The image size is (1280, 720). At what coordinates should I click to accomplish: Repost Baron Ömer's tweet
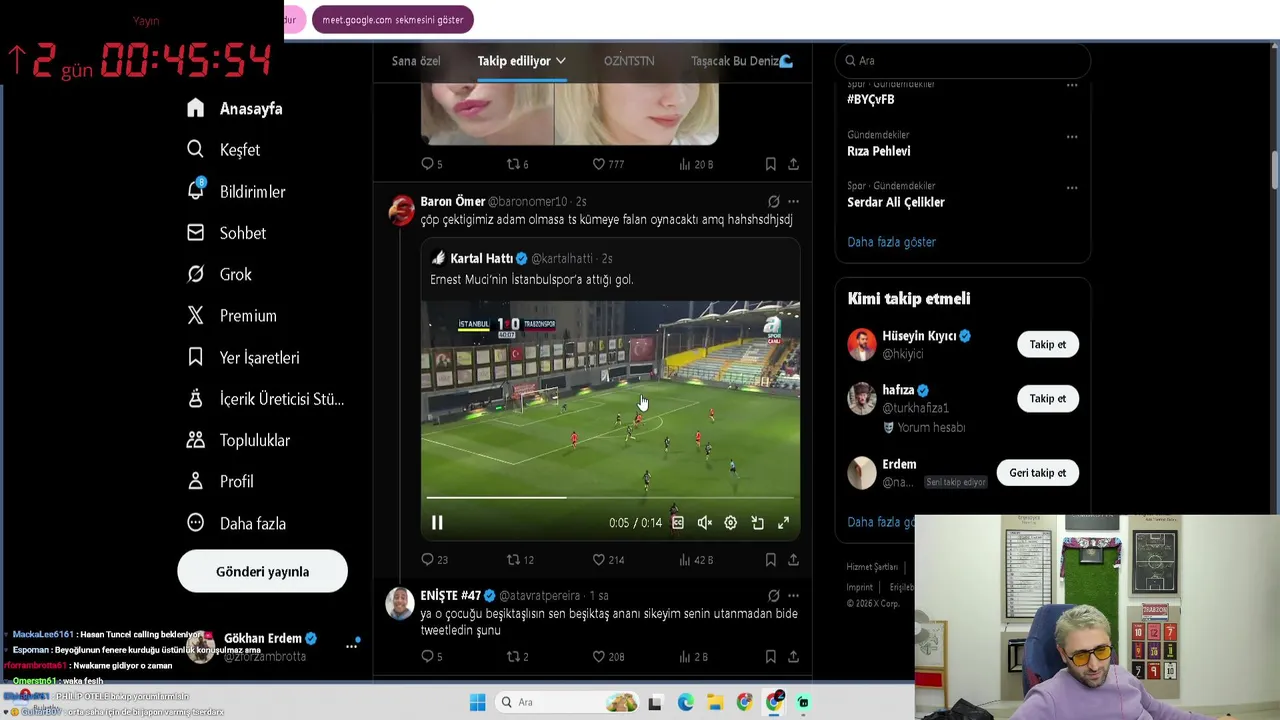click(520, 560)
